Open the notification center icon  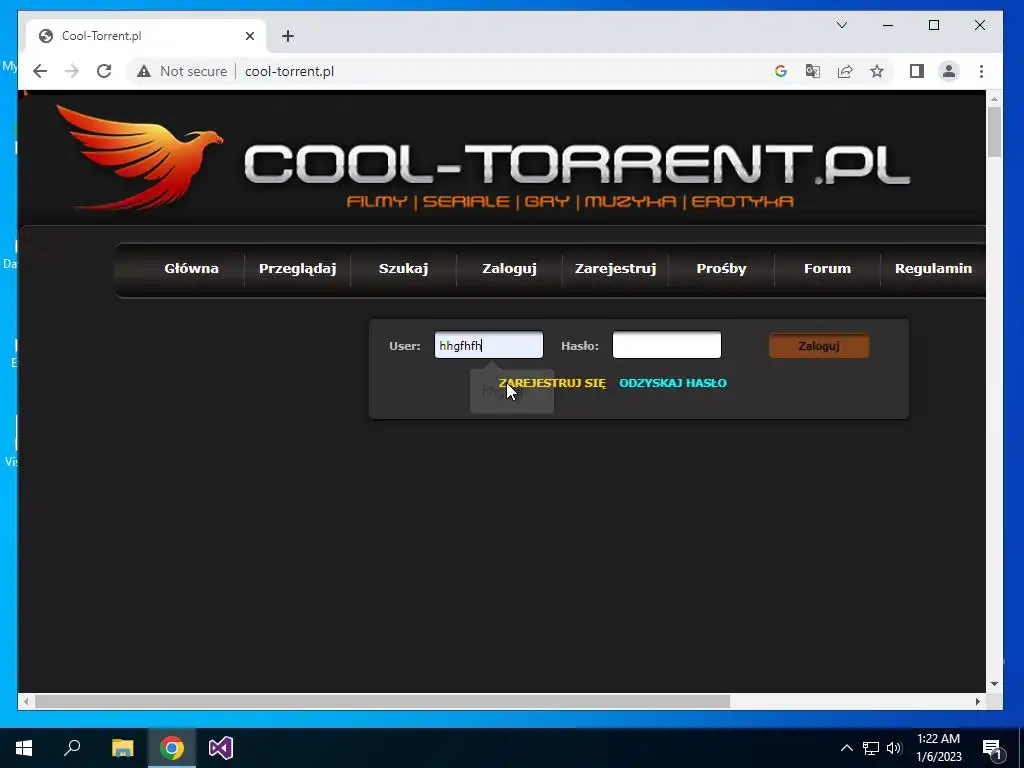(x=992, y=748)
